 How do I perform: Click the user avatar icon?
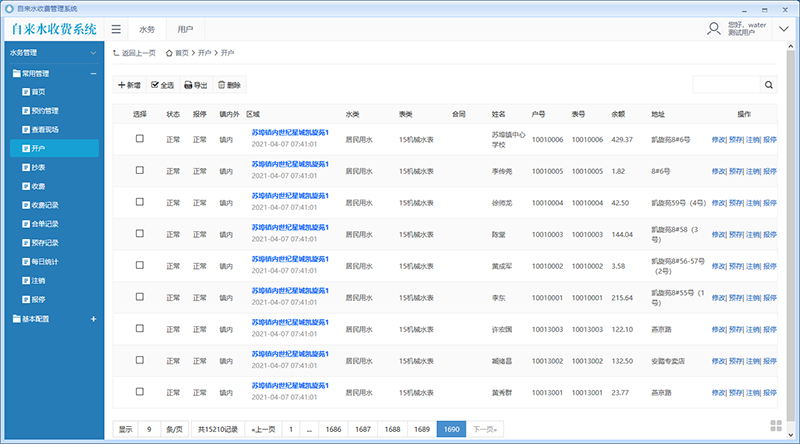(713, 28)
